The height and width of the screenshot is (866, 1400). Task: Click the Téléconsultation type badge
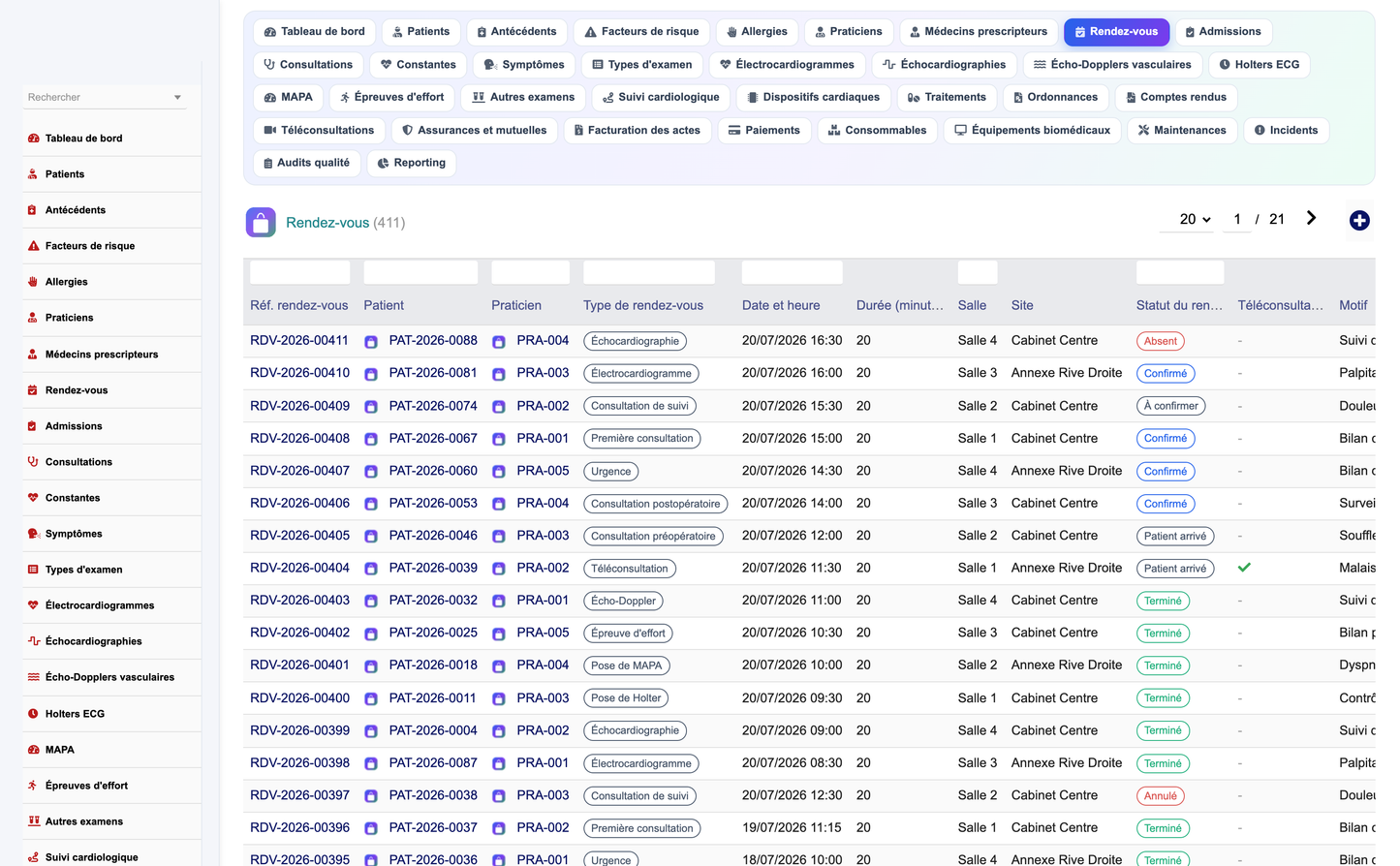(x=630, y=569)
